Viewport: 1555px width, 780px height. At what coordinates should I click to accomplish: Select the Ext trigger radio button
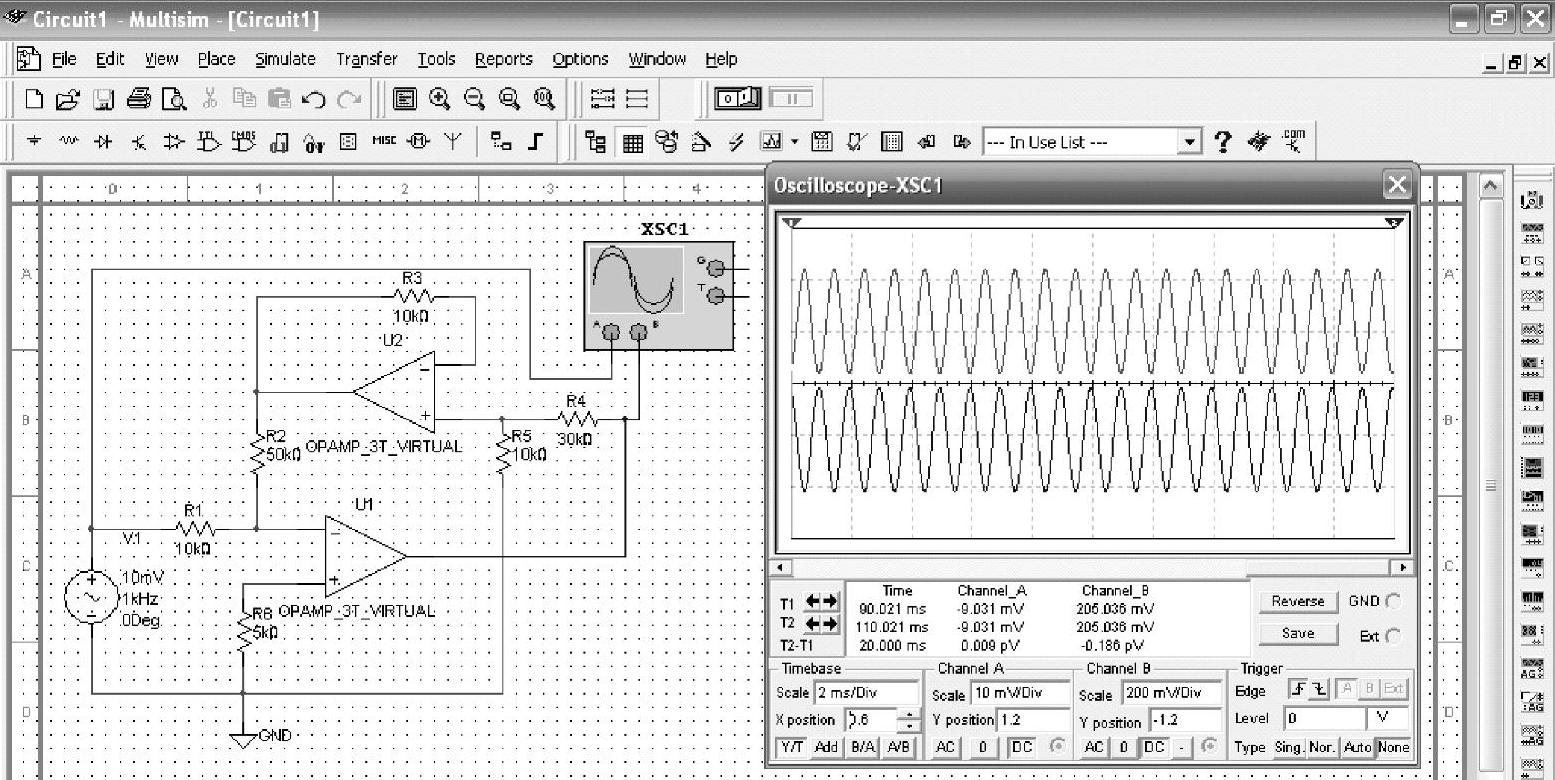point(1393,636)
